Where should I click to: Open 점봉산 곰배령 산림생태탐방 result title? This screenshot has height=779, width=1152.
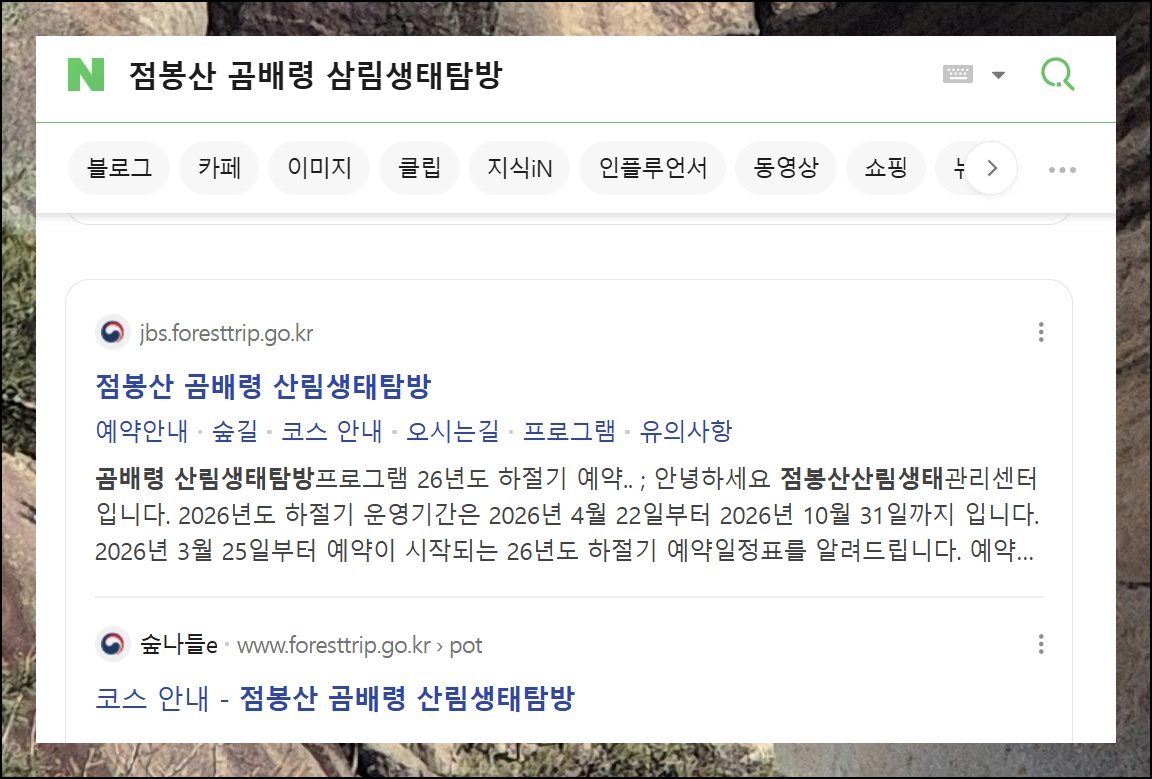[x=263, y=386]
